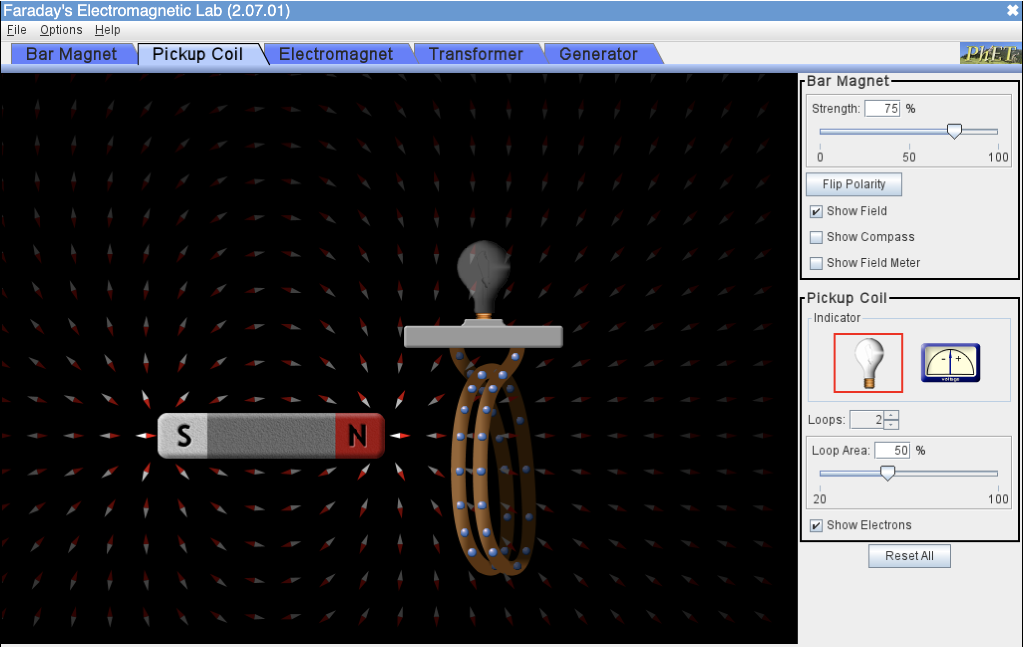Switch indicator to the voltmeter icon
Screen dimensions: 1024x647
[x=950, y=362]
